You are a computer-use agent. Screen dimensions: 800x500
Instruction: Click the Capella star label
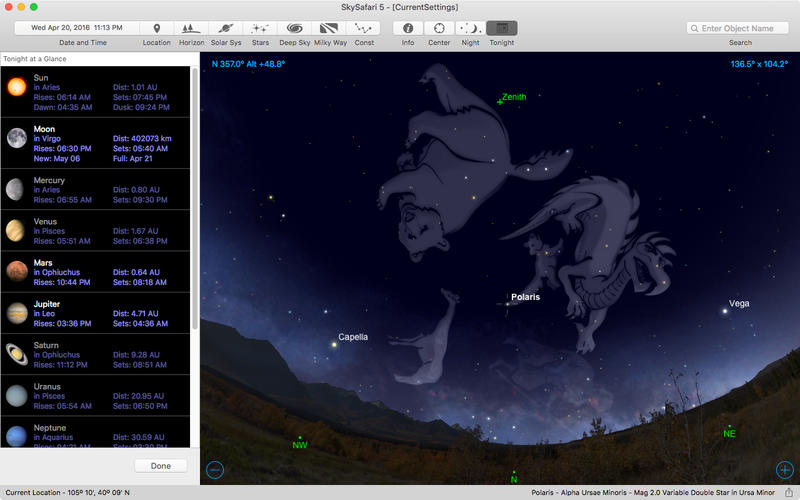pos(353,337)
